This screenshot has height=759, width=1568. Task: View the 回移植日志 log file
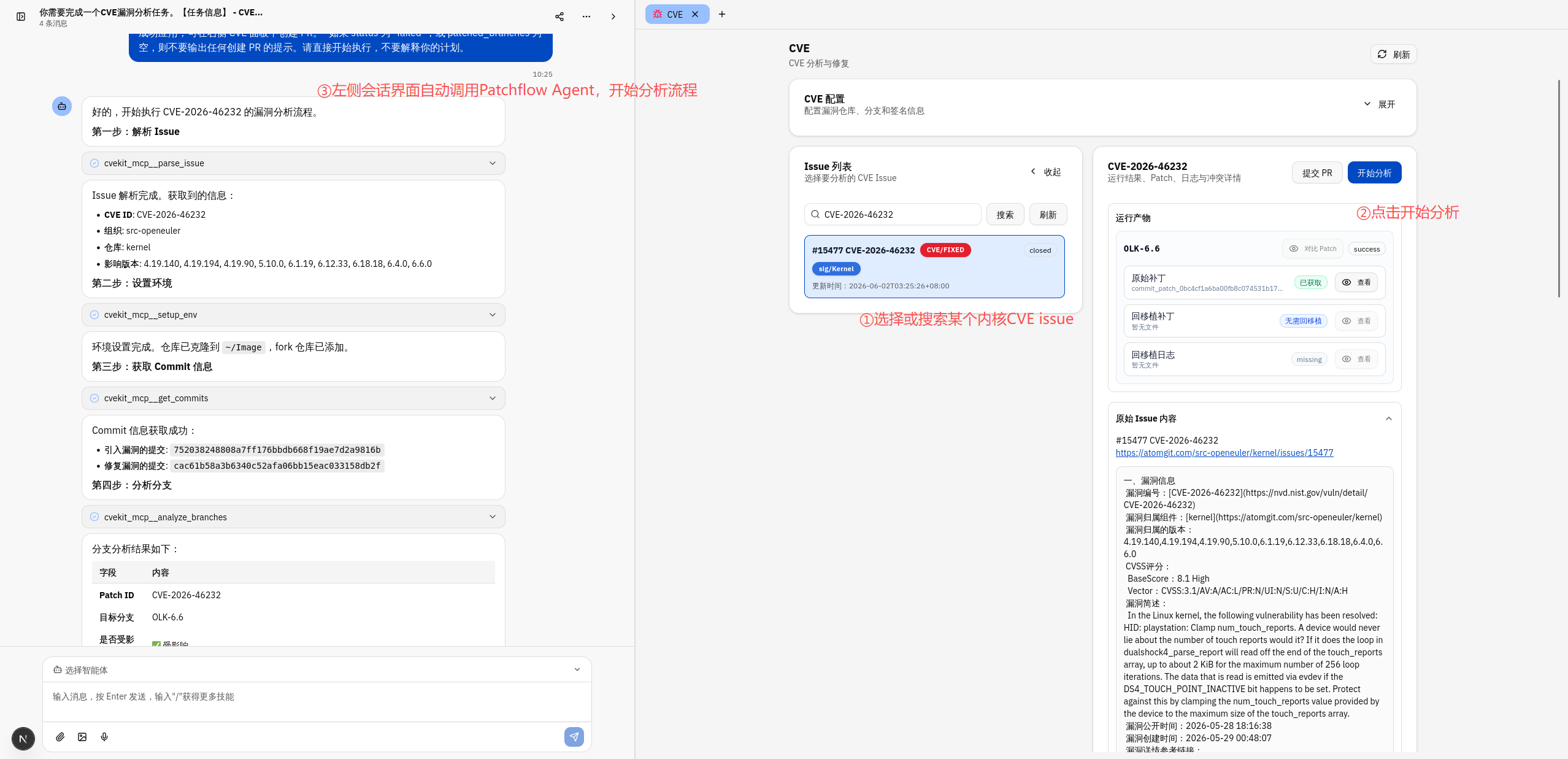pyautogui.click(x=1356, y=359)
